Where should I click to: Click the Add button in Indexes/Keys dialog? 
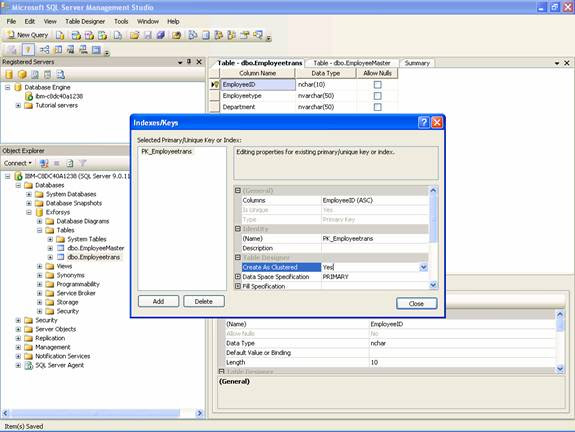158,301
